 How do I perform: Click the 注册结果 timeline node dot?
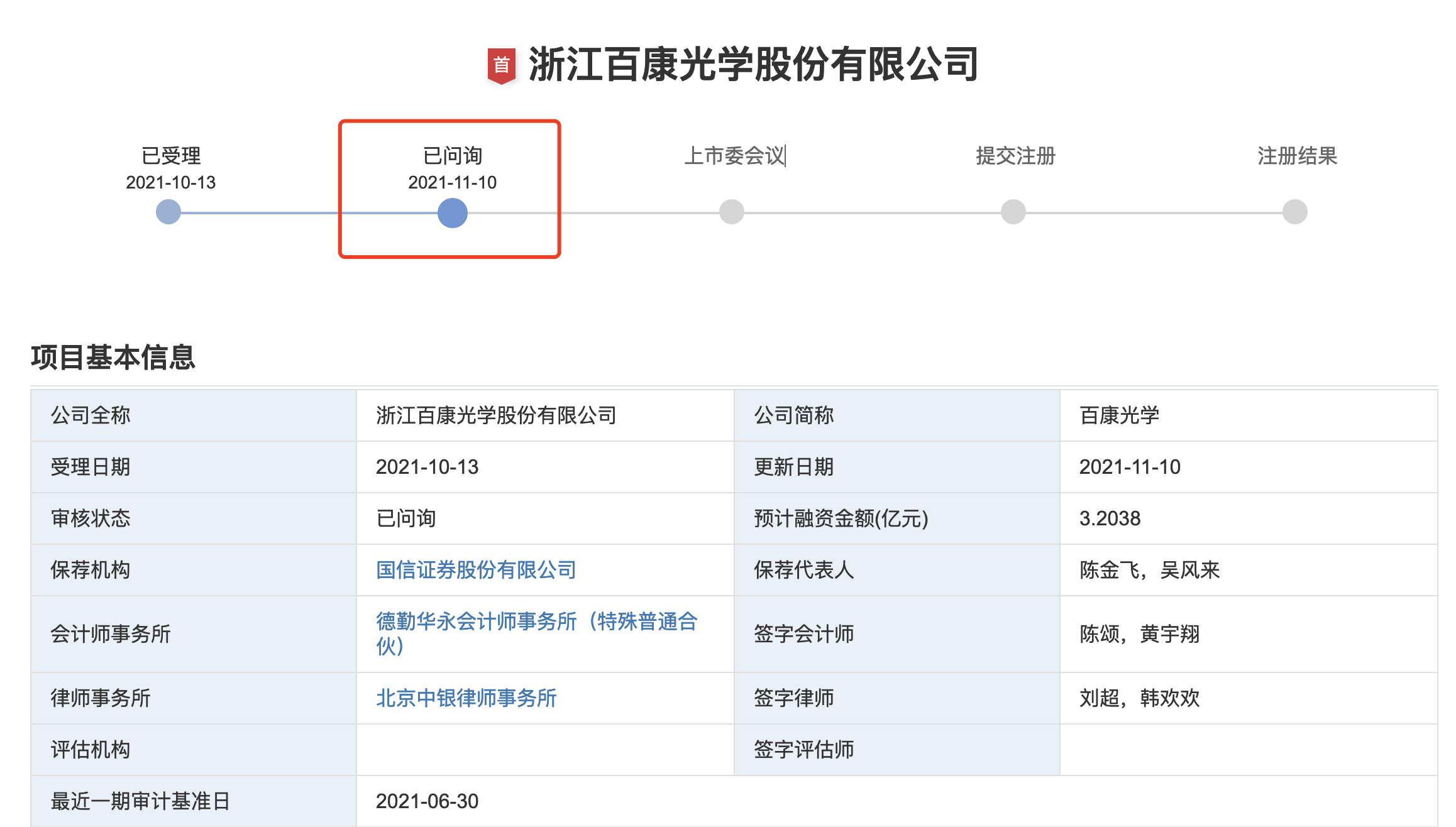click(1295, 212)
